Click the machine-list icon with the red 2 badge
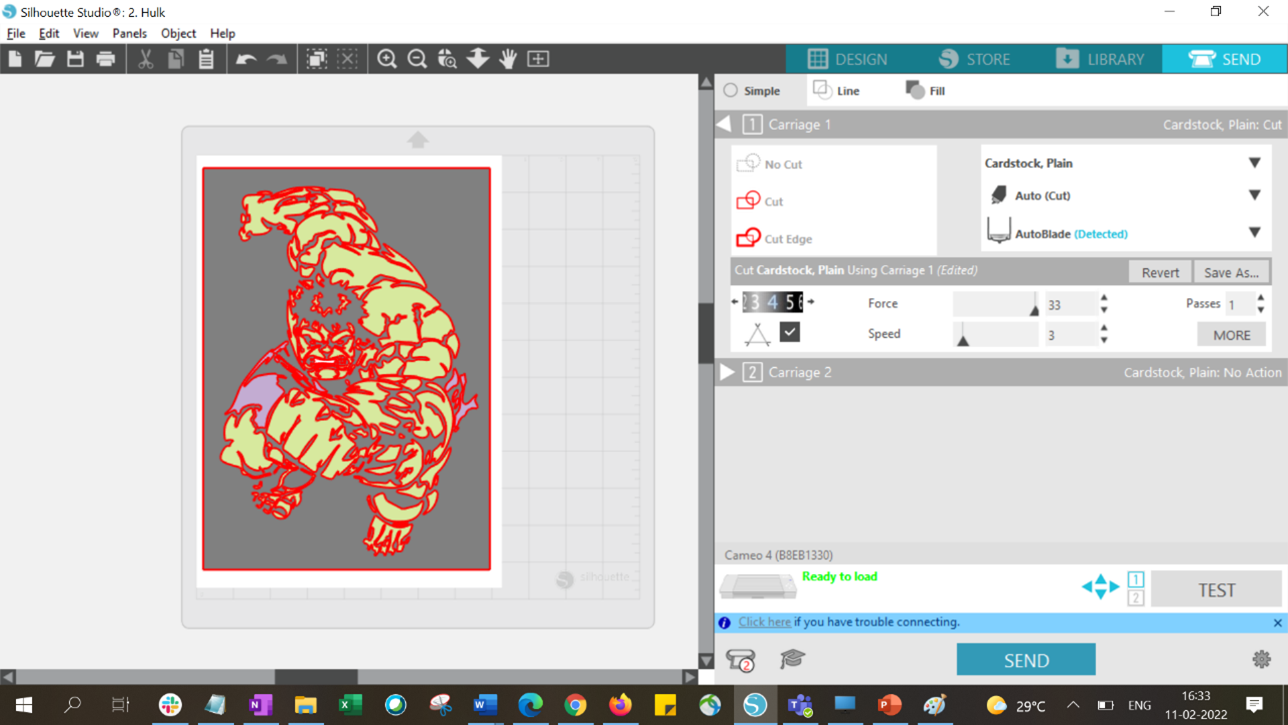Viewport: 1288px width, 725px height. (x=741, y=660)
